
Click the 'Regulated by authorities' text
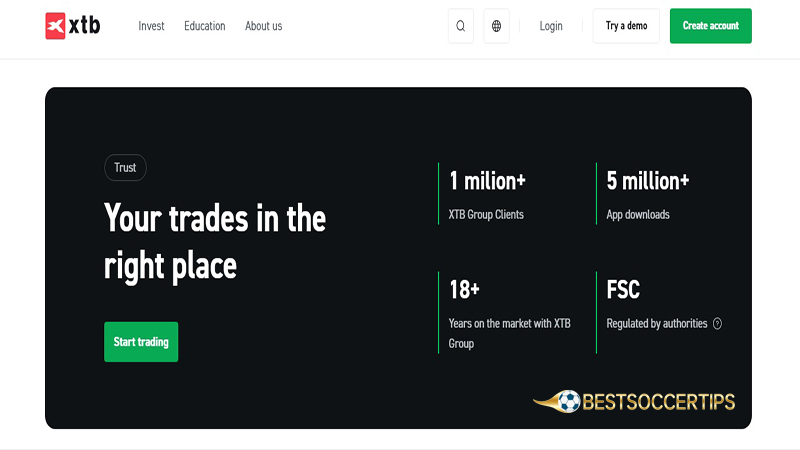coord(657,323)
